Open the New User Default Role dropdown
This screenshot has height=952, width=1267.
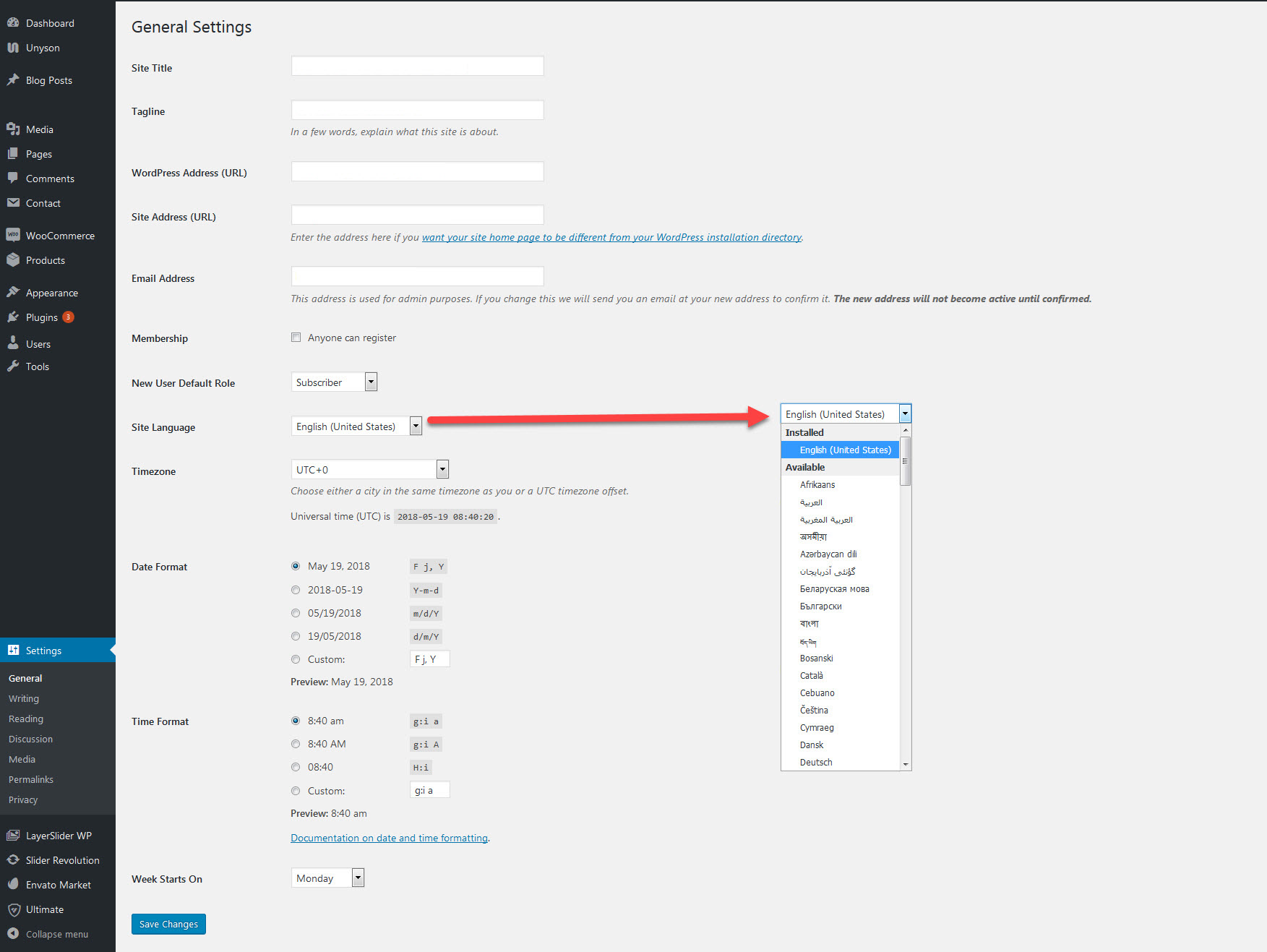pos(334,382)
